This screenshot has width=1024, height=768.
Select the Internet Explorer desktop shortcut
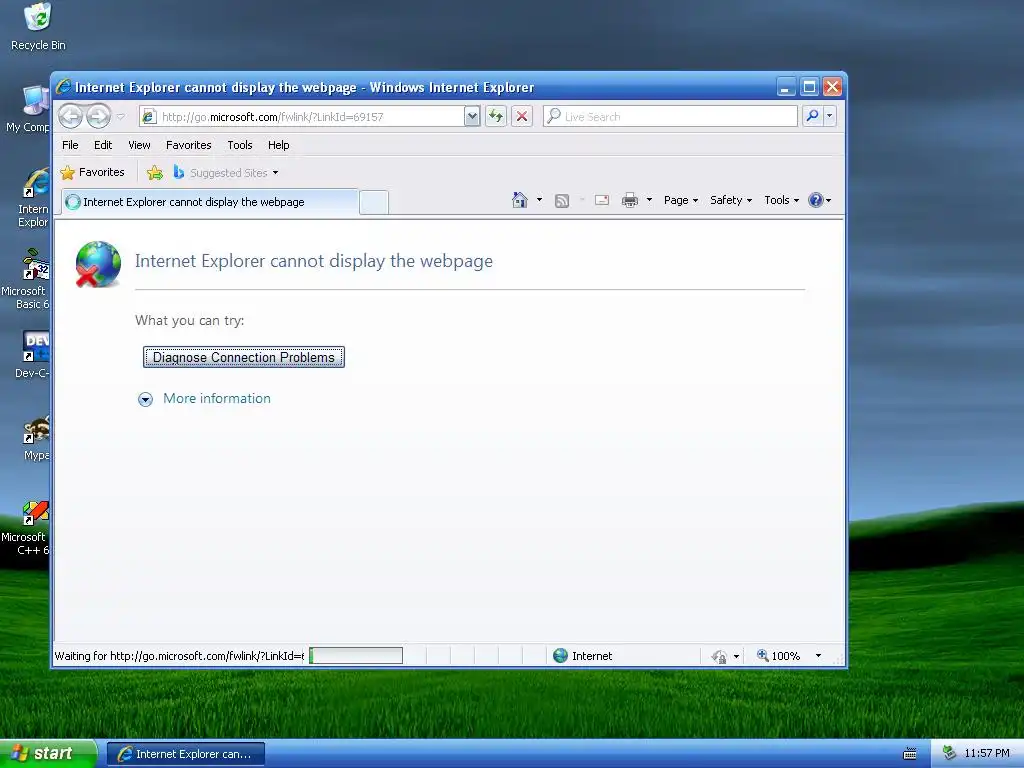coord(34,198)
